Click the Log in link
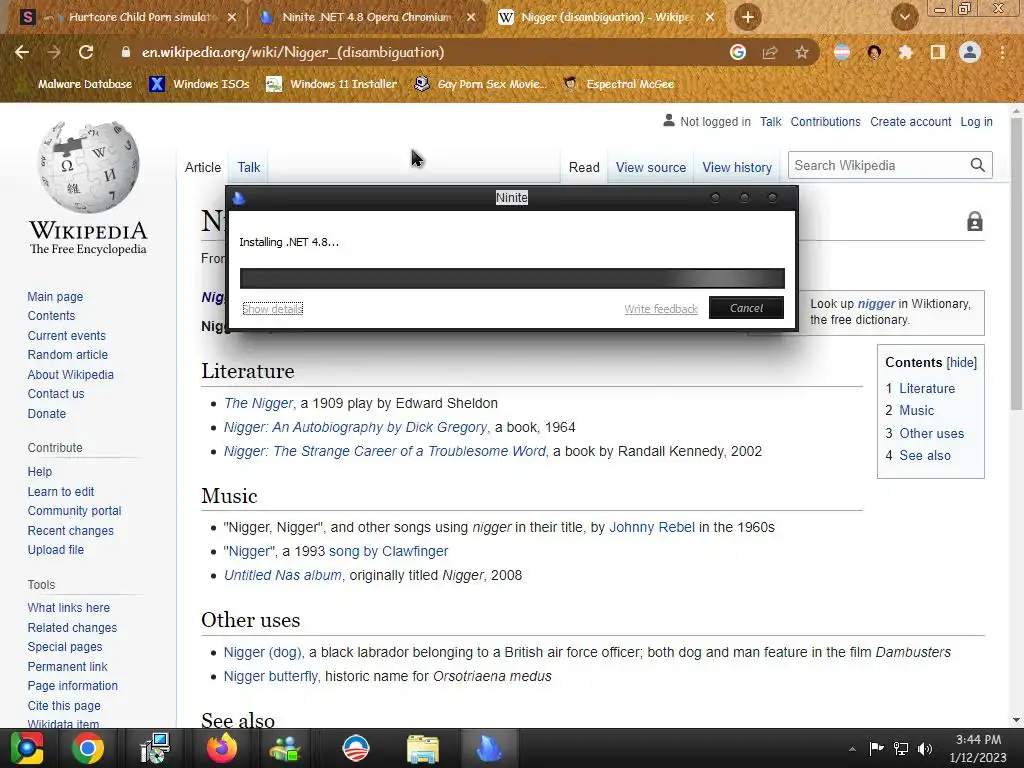This screenshot has width=1024, height=768. (x=976, y=121)
